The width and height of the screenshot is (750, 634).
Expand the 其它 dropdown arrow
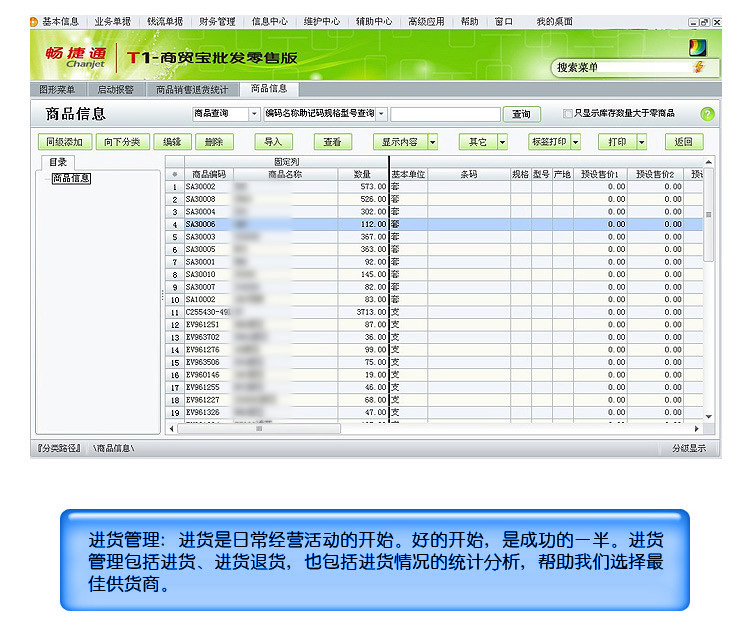(502, 142)
